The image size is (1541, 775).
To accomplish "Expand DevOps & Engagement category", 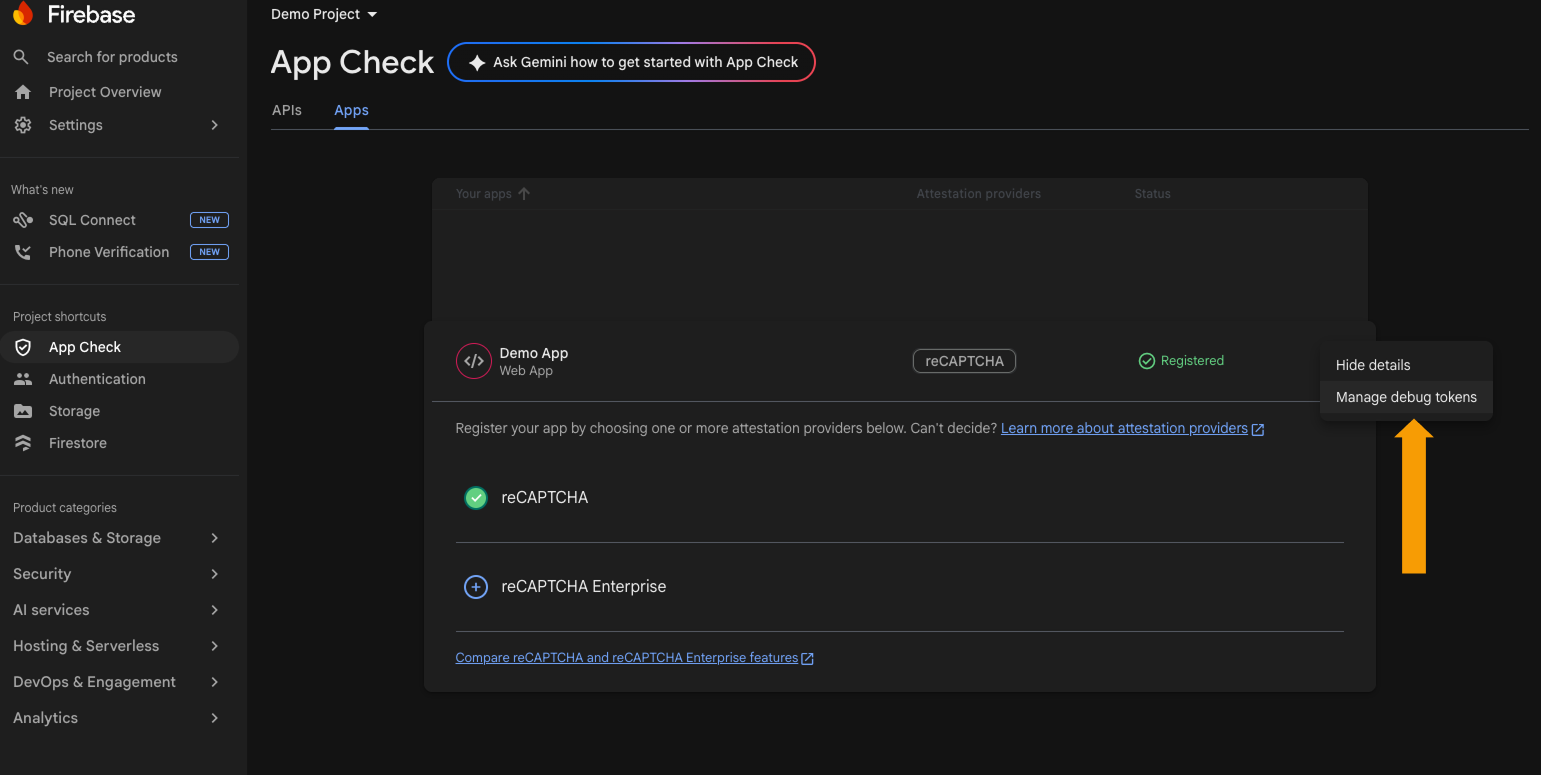I will point(214,682).
